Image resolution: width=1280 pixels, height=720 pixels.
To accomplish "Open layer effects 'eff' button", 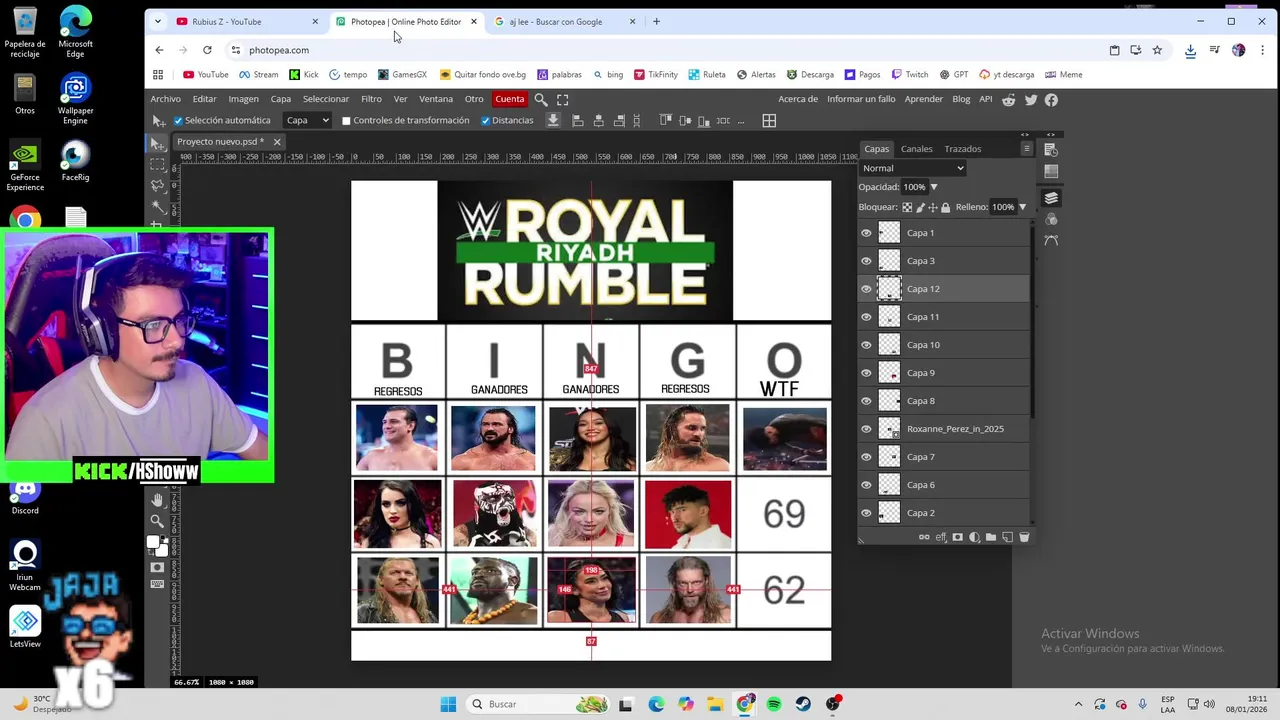I will [x=941, y=537].
